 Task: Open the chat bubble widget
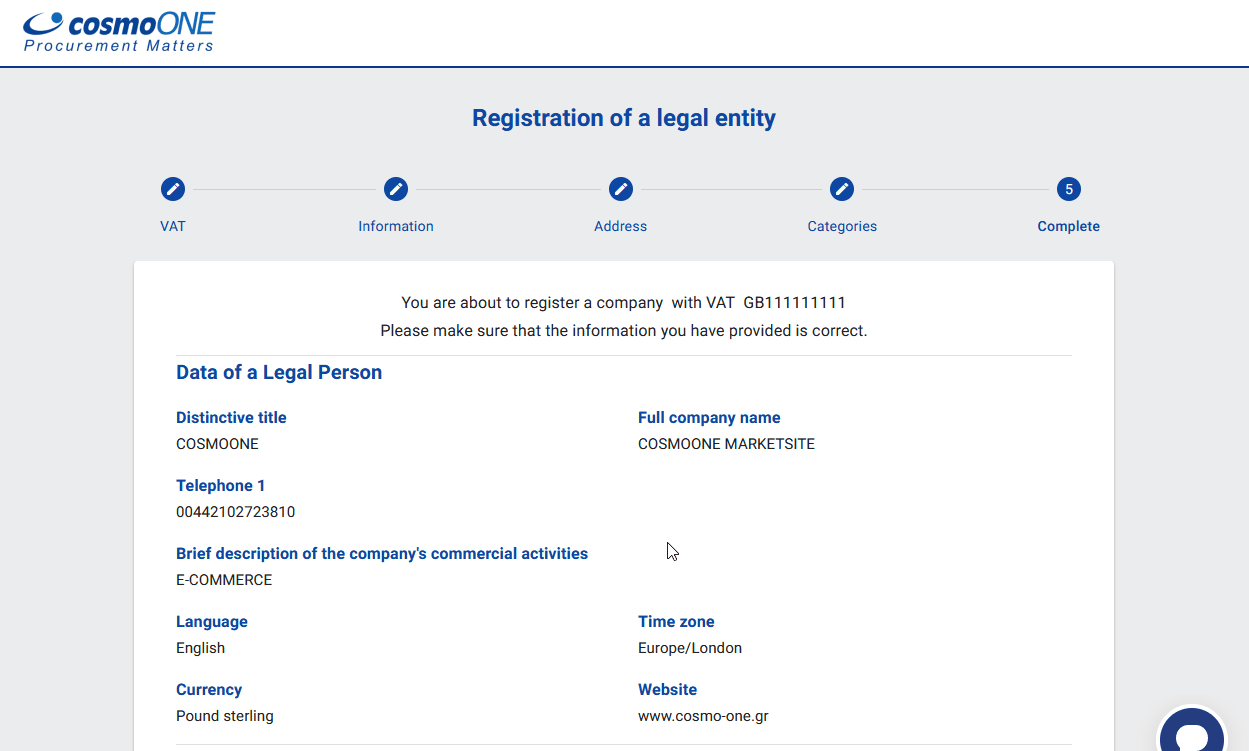pyautogui.click(x=1192, y=735)
